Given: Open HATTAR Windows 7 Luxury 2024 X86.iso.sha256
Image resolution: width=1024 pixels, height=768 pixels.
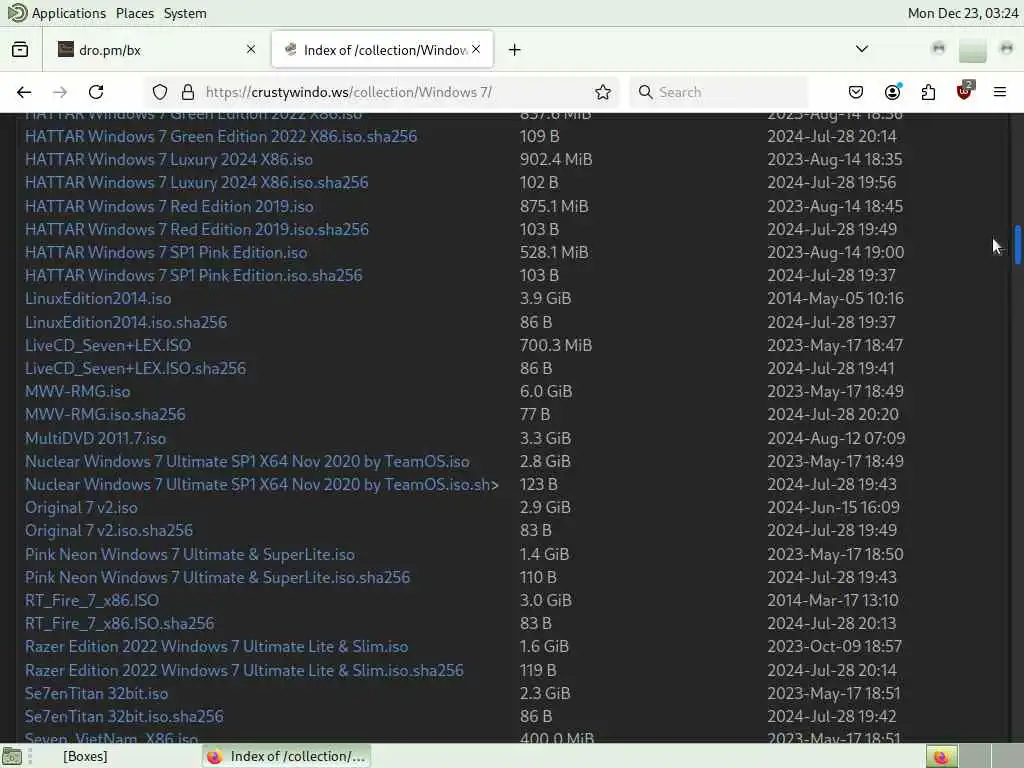Looking at the screenshot, I should click(x=197, y=182).
